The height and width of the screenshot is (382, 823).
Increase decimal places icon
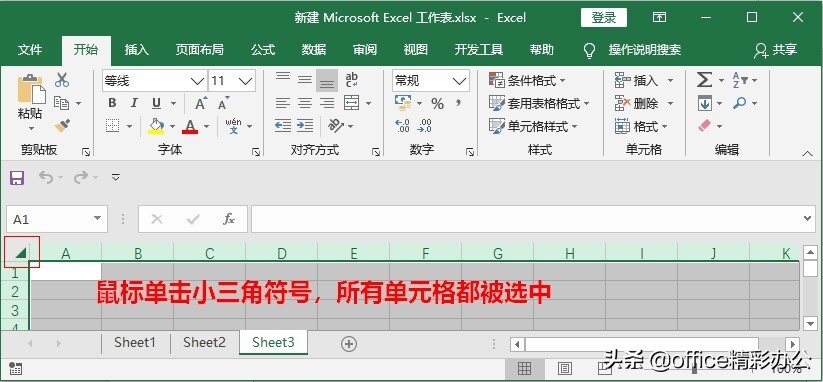tap(403, 125)
